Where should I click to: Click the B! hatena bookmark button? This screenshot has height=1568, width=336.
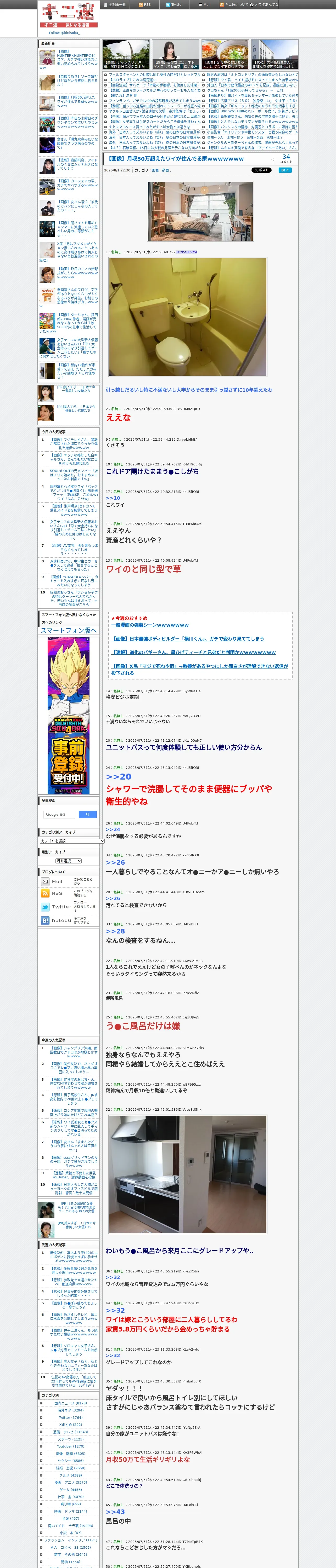pyautogui.click(x=285, y=170)
